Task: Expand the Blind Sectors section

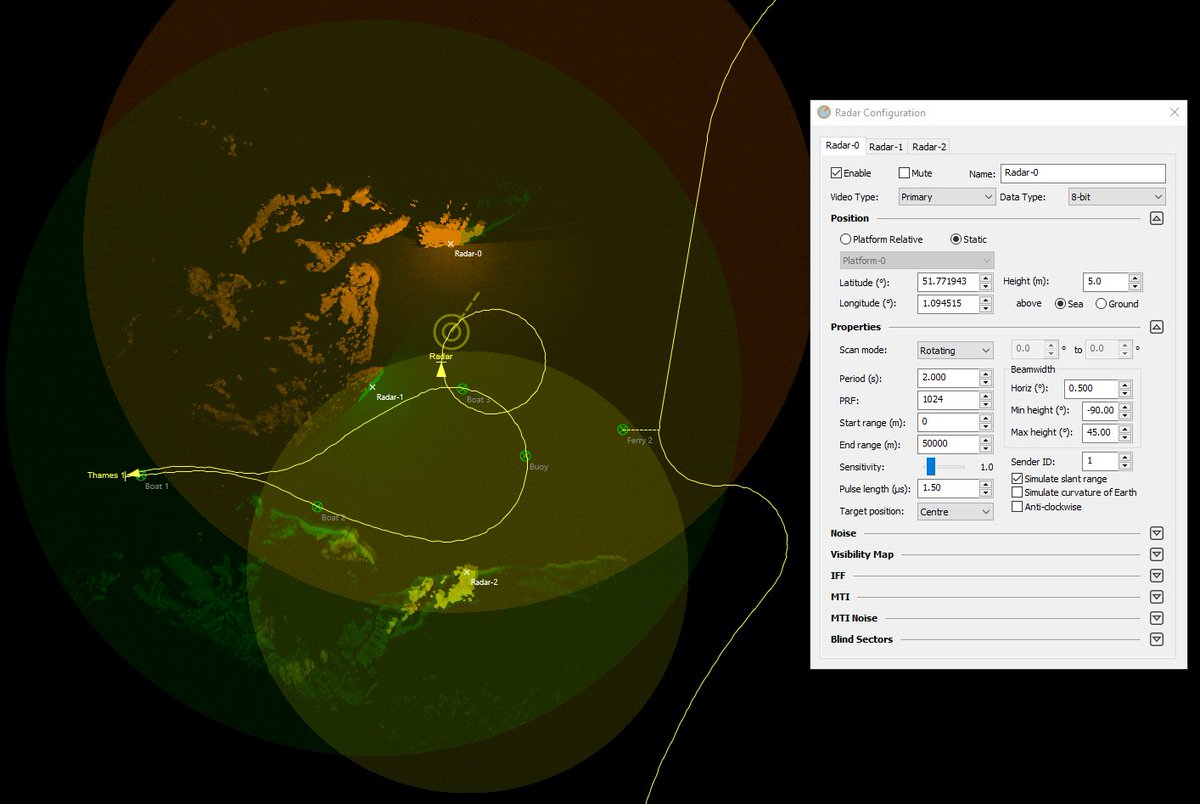Action: [x=1156, y=639]
